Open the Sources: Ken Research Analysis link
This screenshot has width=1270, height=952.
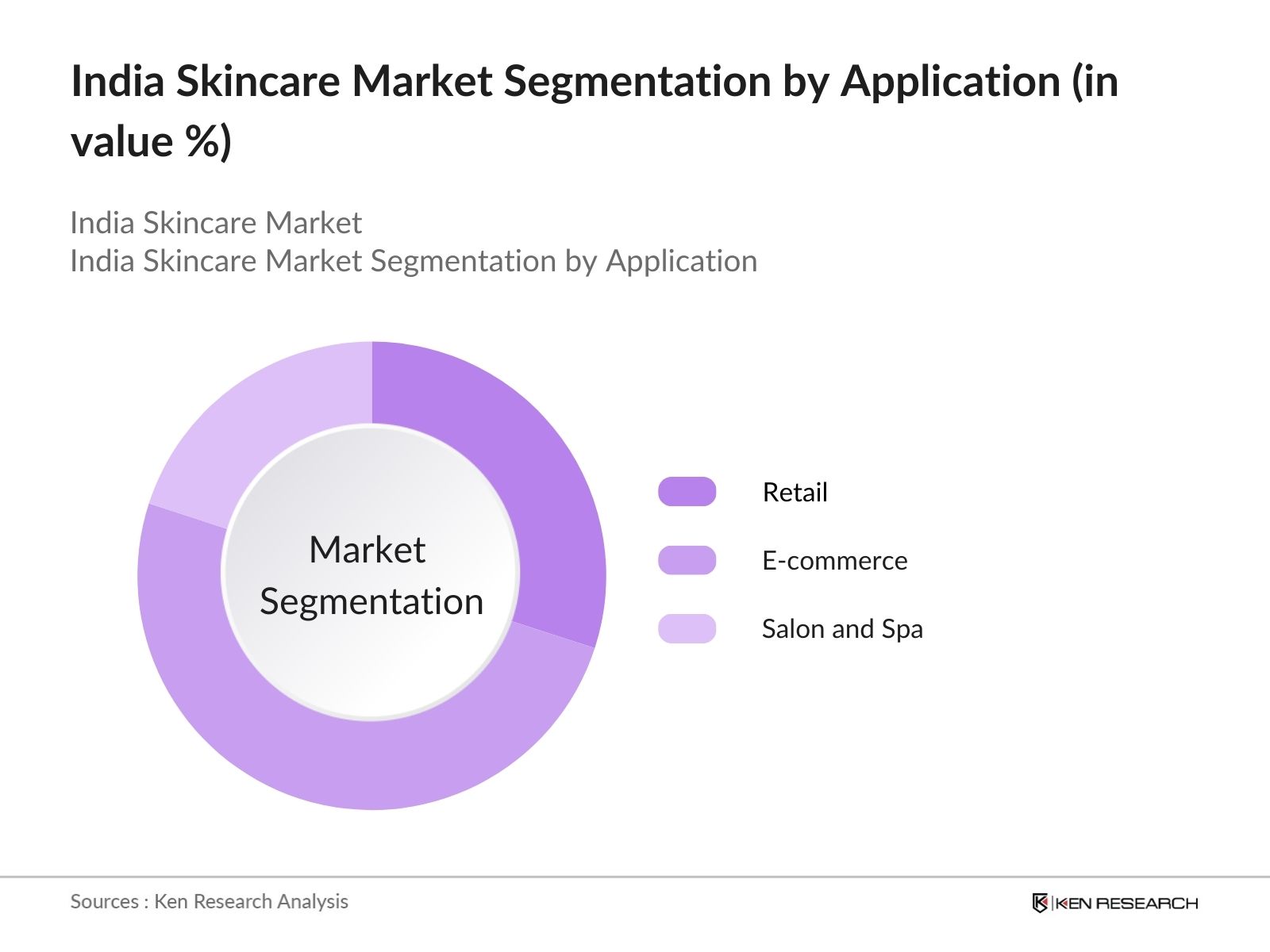pyautogui.click(x=210, y=901)
